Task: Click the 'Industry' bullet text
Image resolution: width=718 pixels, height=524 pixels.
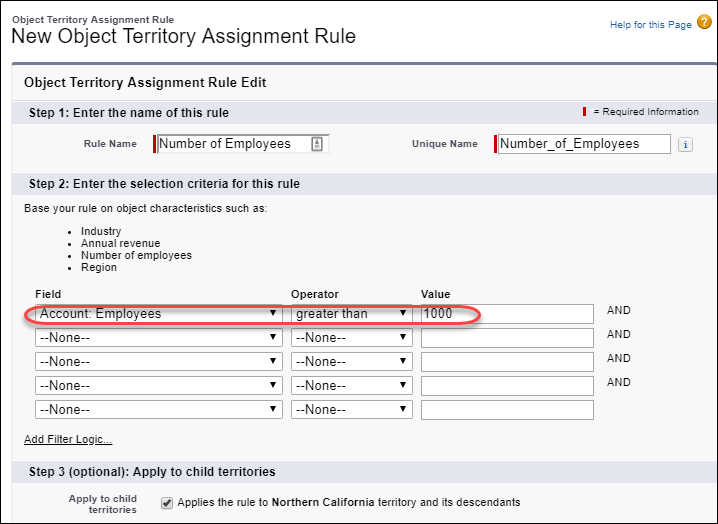Action: point(101,231)
